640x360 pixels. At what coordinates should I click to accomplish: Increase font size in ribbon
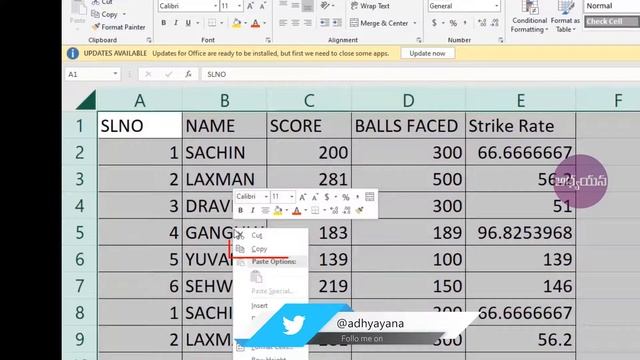[x=250, y=6]
